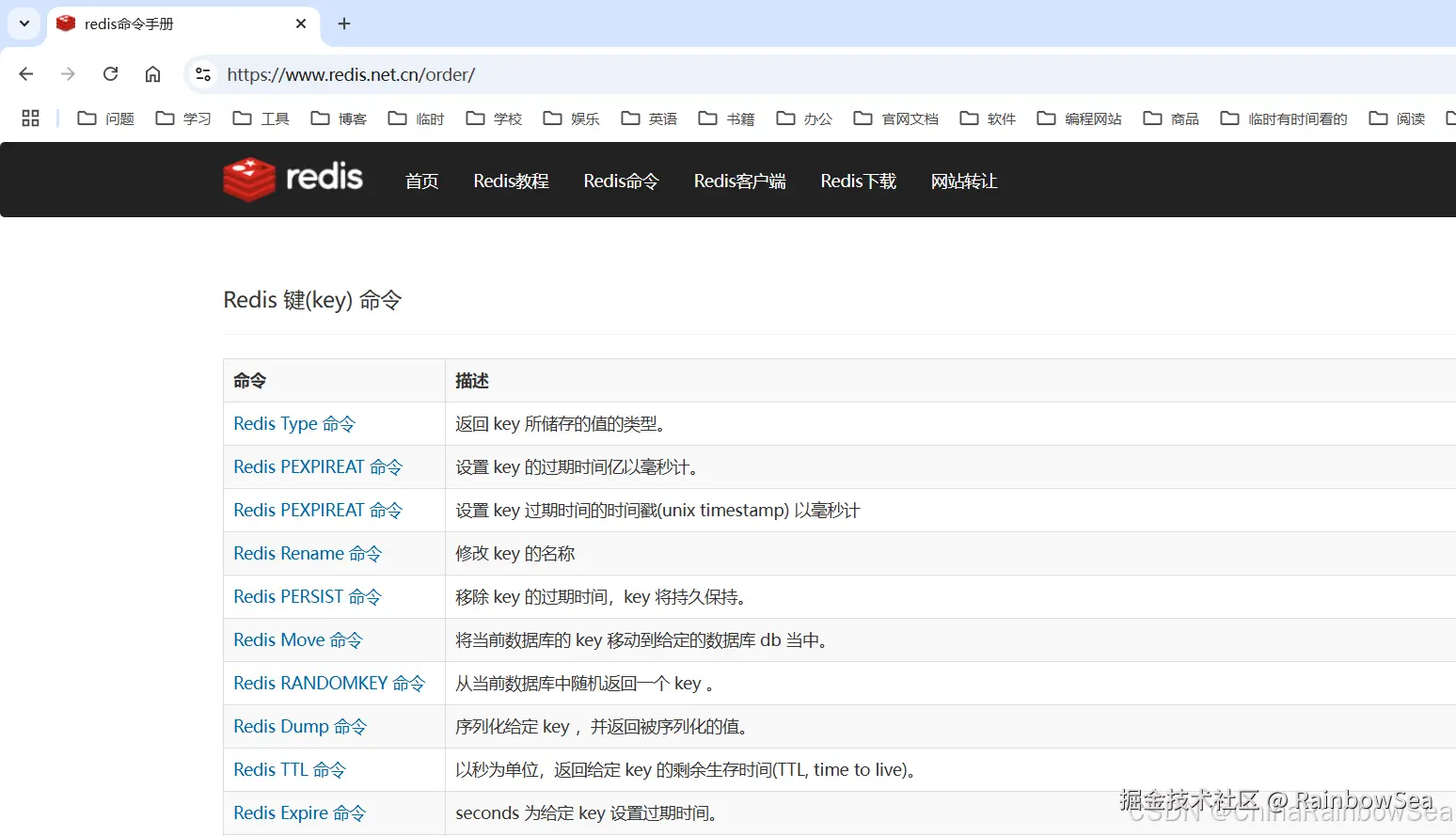This screenshot has height=836, width=1456.
Task: Click the browser forward arrow
Action: tap(68, 74)
